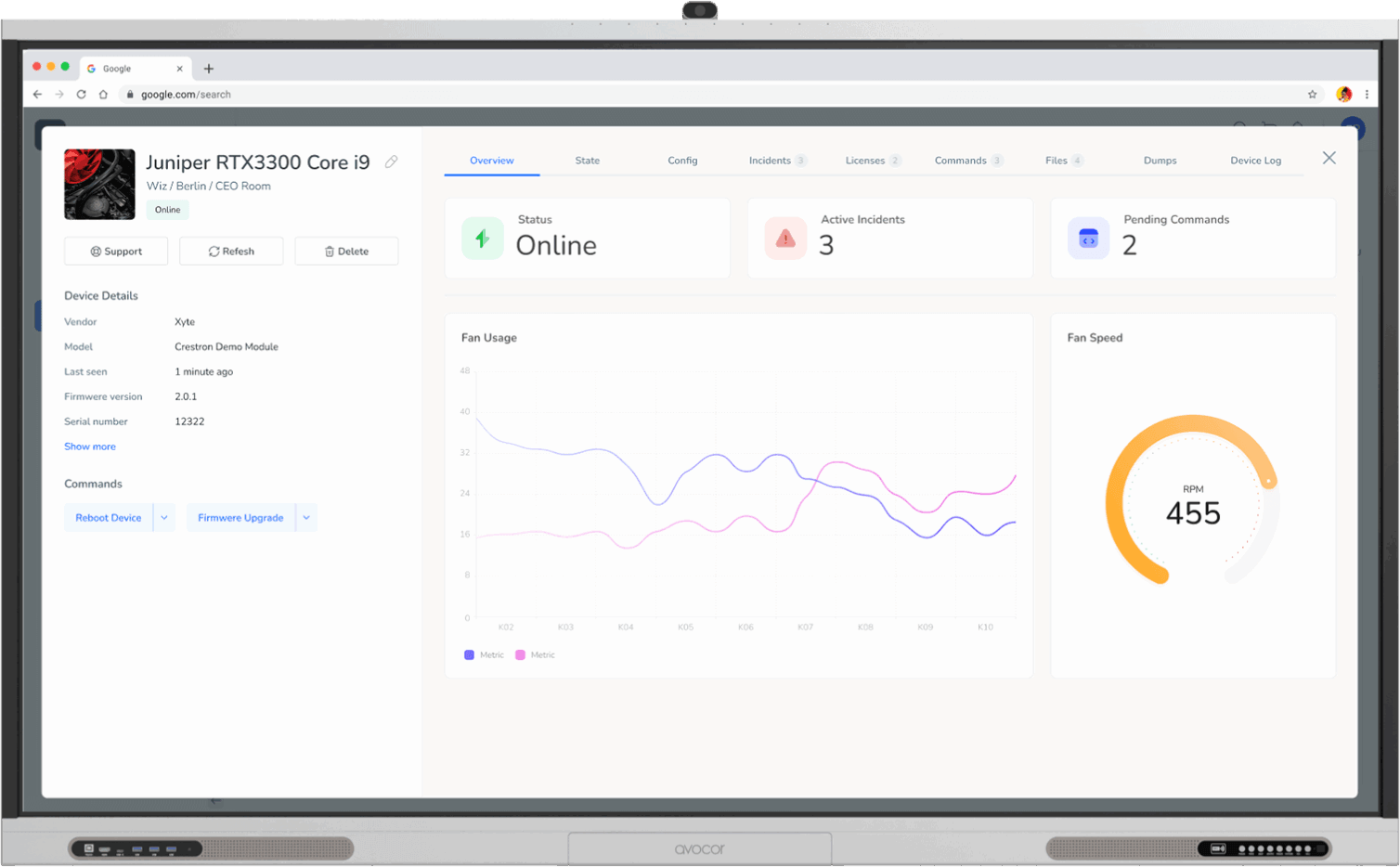Open the Chrome three-dot menu
This screenshot has height=867, width=1400.
pos(1367,94)
